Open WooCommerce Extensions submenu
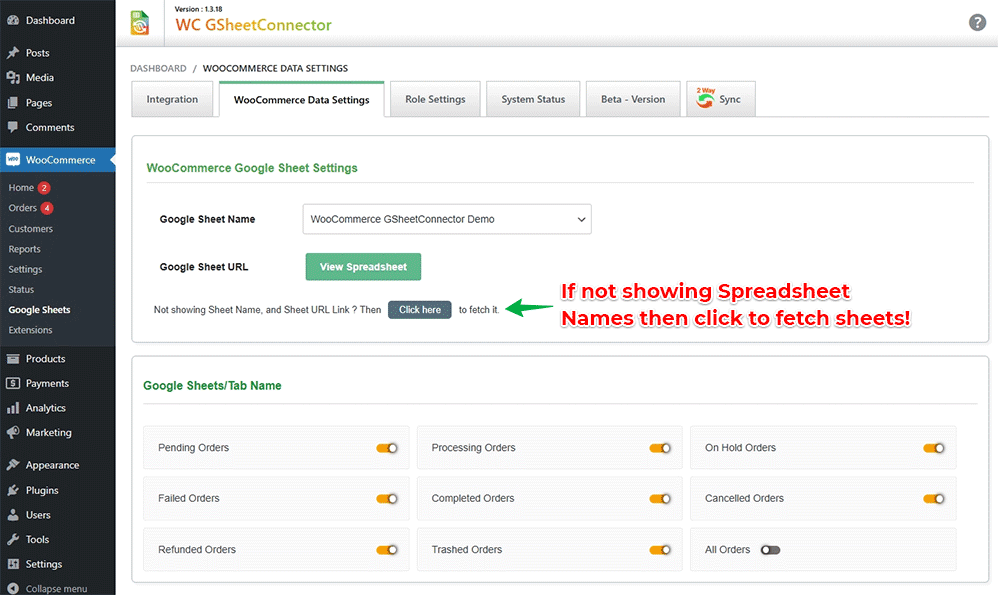 pos(31,330)
